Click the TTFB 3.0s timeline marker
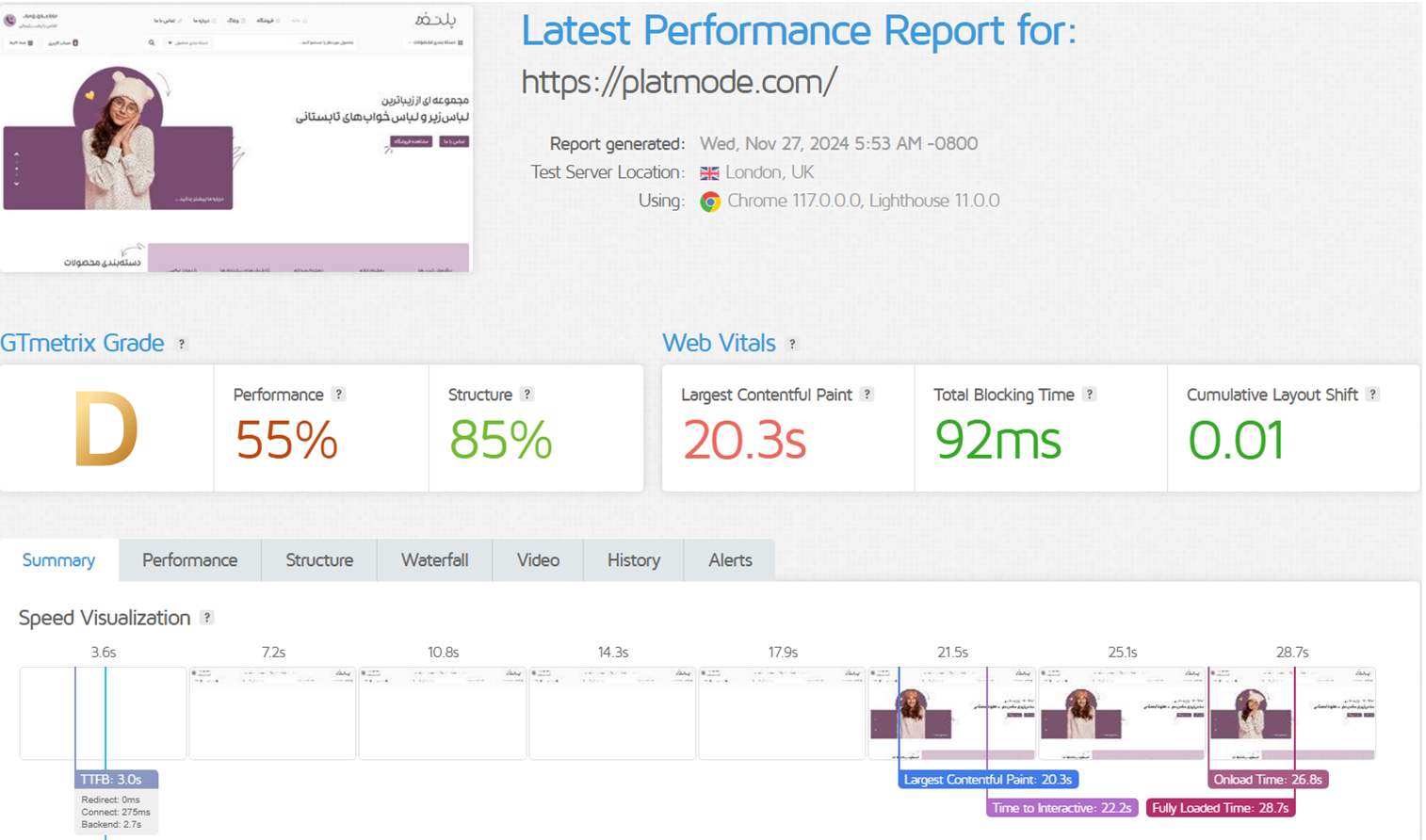Viewport: 1426px width, 840px height. coord(116,780)
